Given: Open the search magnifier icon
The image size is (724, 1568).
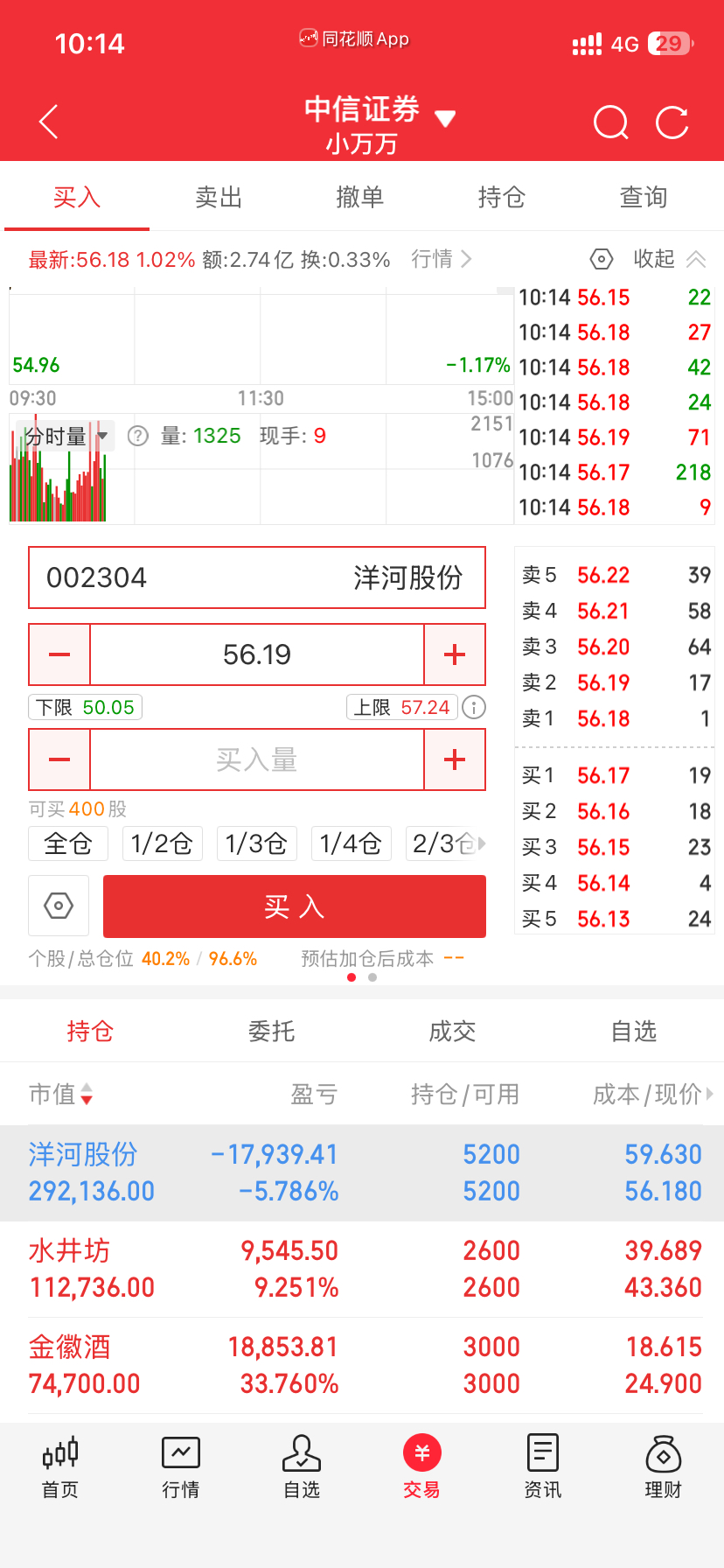Looking at the screenshot, I should pyautogui.click(x=610, y=122).
